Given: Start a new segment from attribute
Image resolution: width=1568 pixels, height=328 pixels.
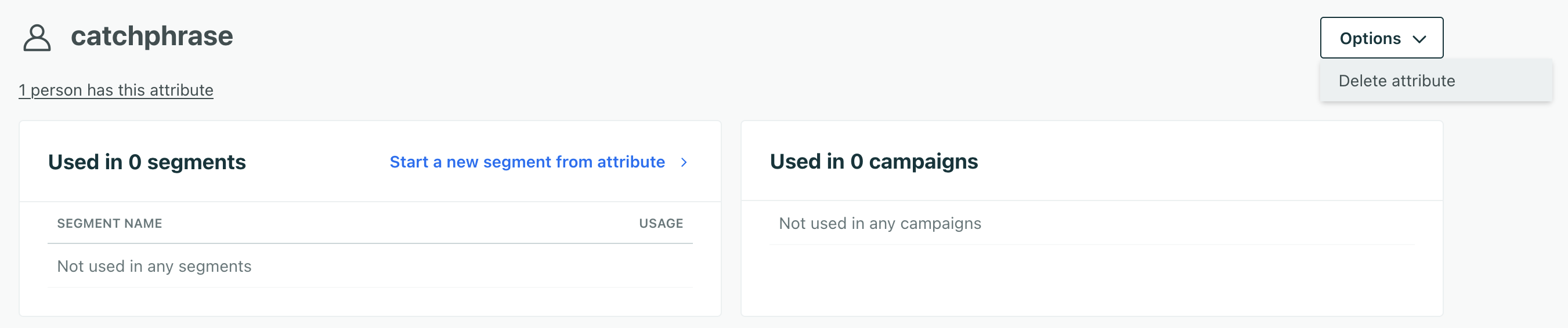Looking at the screenshot, I should pyautogui.click(x=526, y=162).
